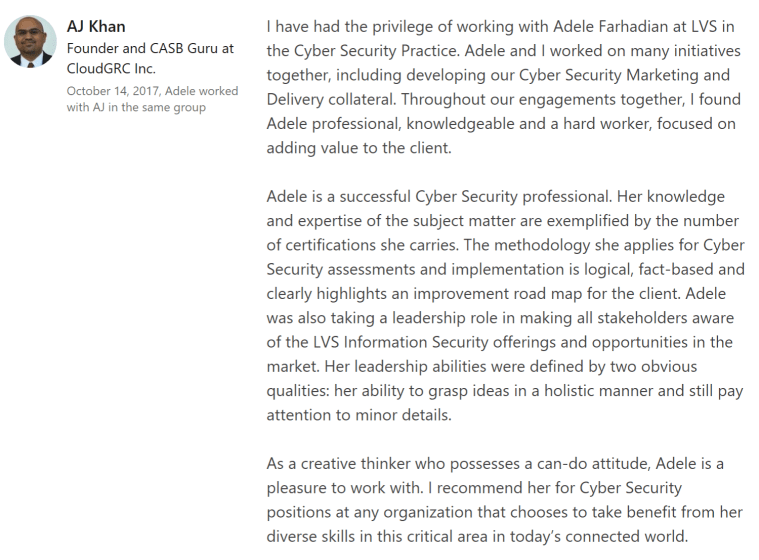Click the "CloudGRC Inc." company text
This screenshot has width=759, height=560.
click(x=112, y=69)
